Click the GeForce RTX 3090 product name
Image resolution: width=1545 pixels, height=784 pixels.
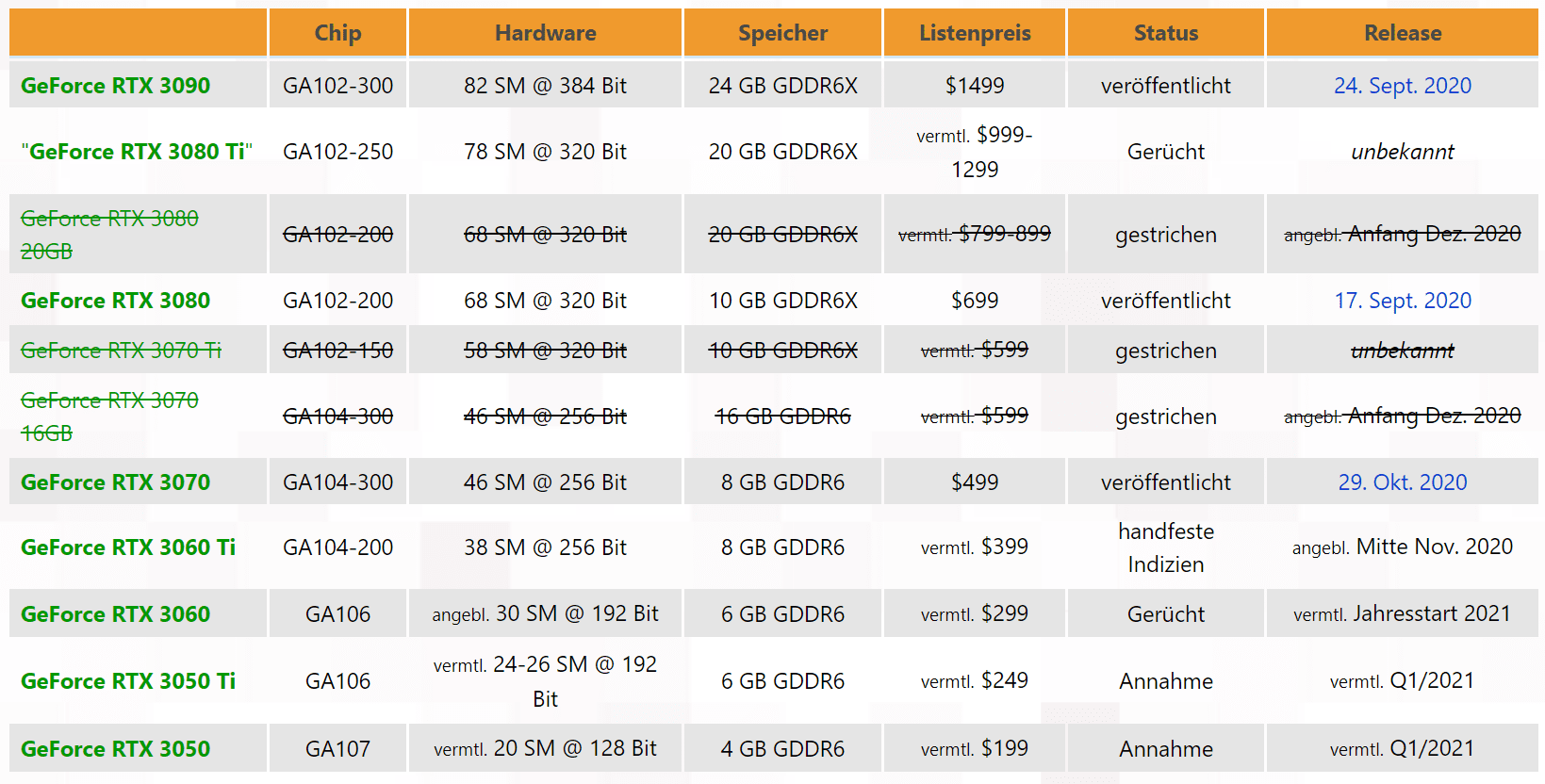pyautogui.click(x=115, y=86)
